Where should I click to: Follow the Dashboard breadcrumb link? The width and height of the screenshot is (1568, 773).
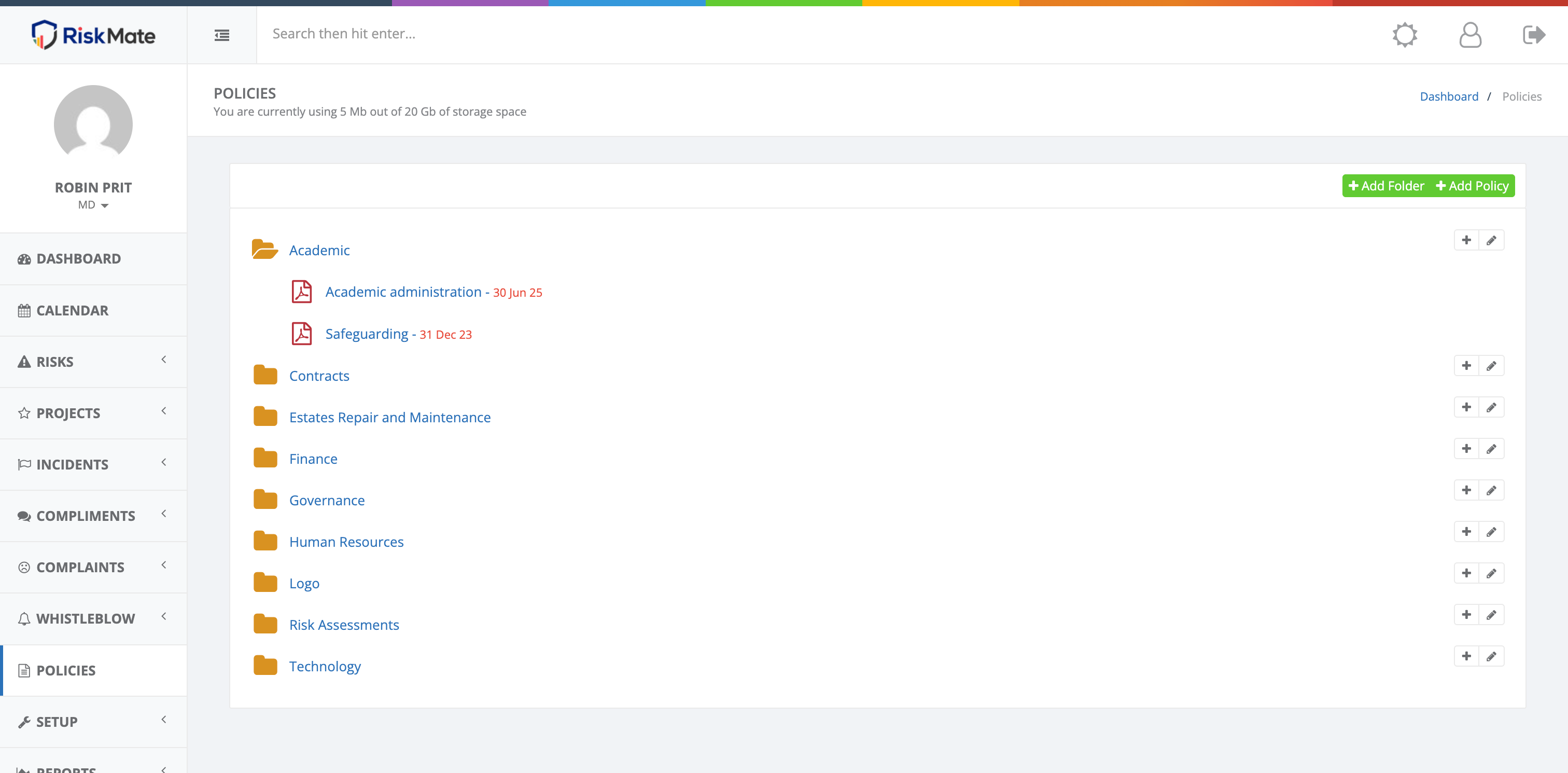1449,96
